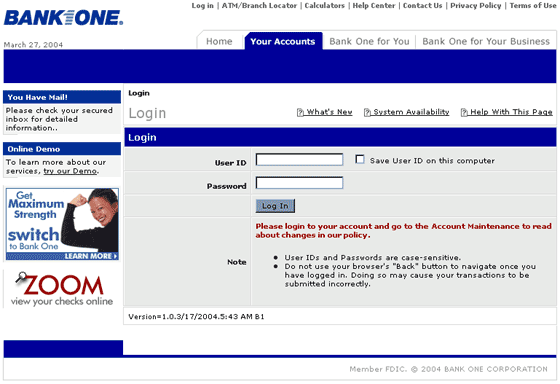Screen dimensions: 560x384
Task: Open the ZOOM view your checks online banner
Action: pos(62,289)
